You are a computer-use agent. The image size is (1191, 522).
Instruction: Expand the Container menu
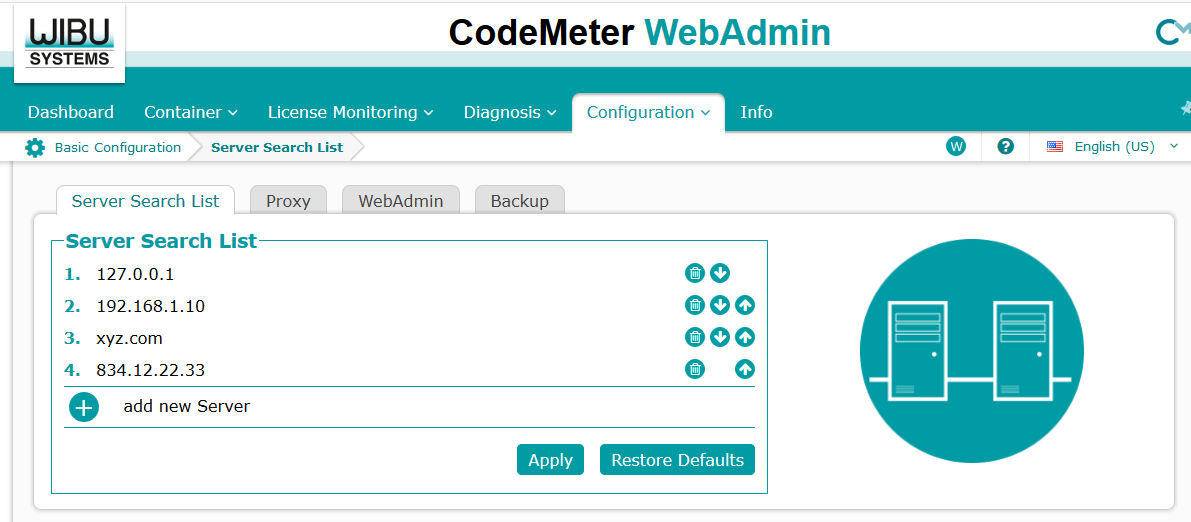pos(190,112)
